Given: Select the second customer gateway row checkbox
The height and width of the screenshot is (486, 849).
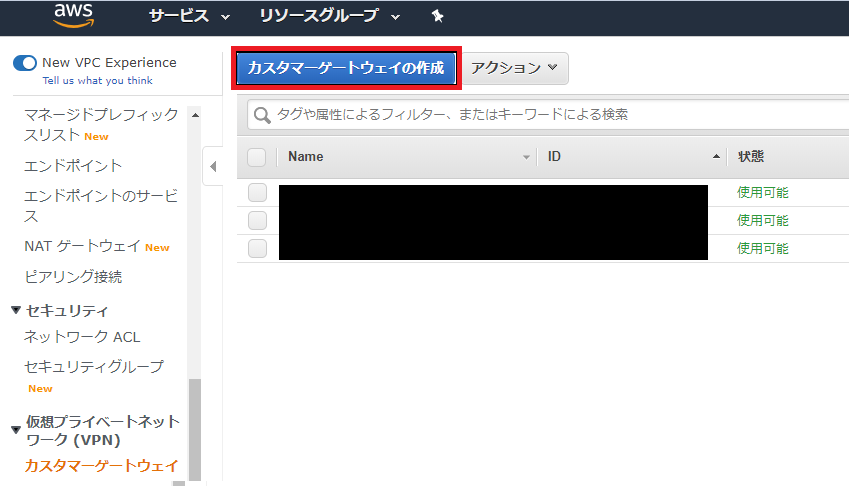Looking at the screenshot, I should pyautogui.click(x=257, y=220).
